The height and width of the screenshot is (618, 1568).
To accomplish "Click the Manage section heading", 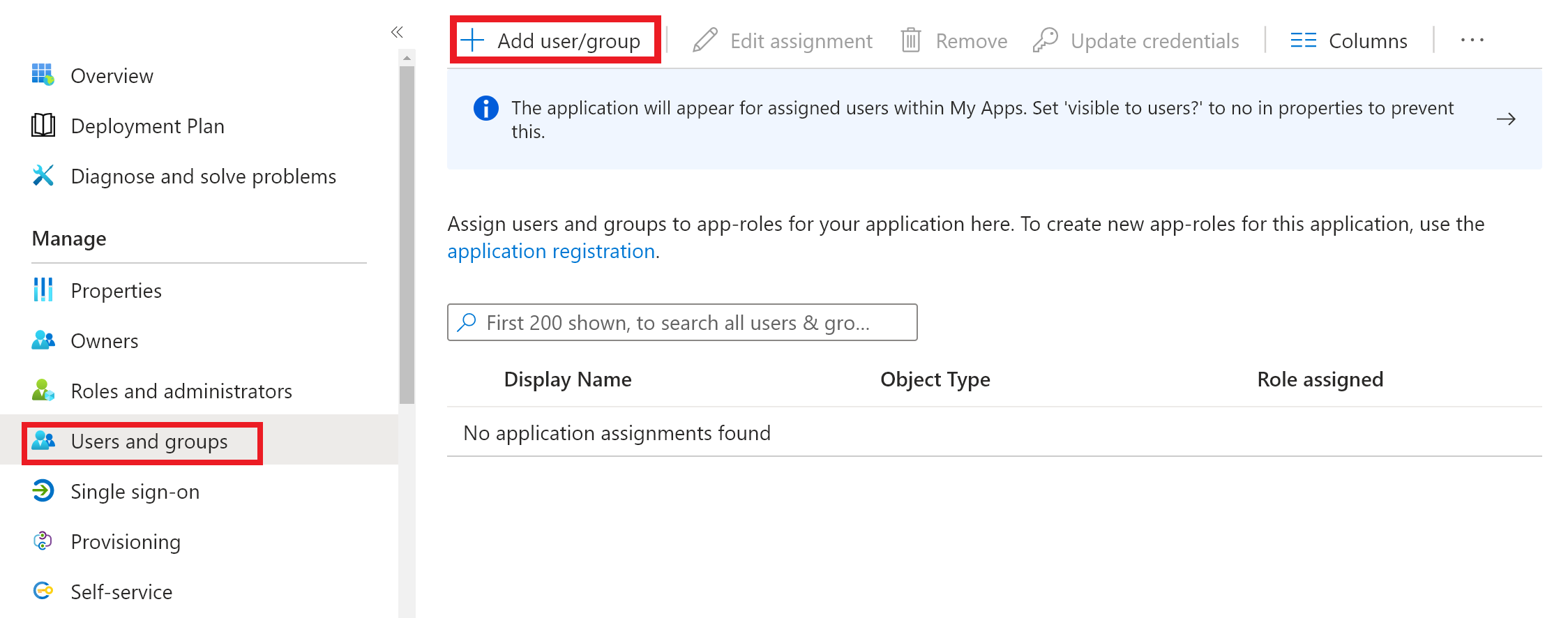I will [x=69, y=239].
